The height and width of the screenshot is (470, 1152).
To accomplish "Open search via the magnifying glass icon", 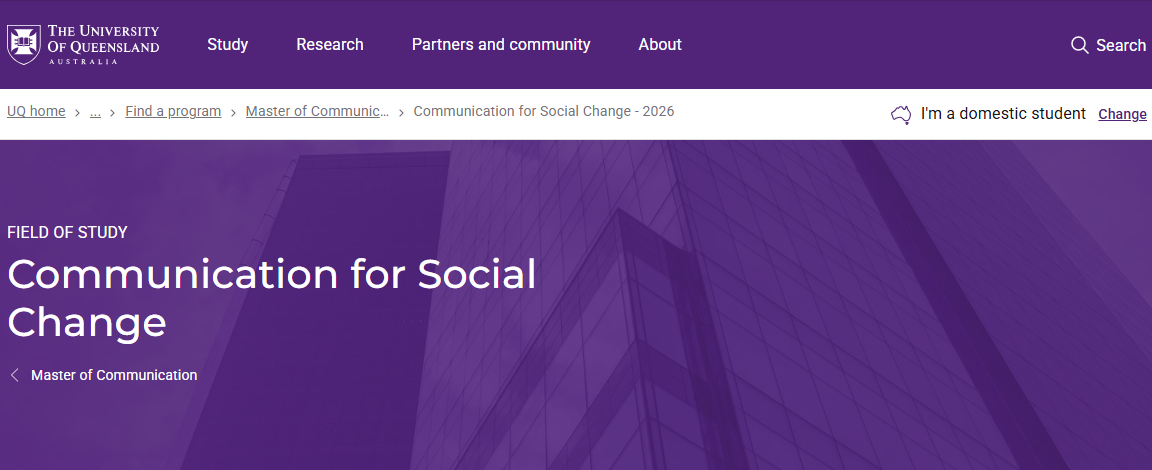I will [x=1079, y=45].
